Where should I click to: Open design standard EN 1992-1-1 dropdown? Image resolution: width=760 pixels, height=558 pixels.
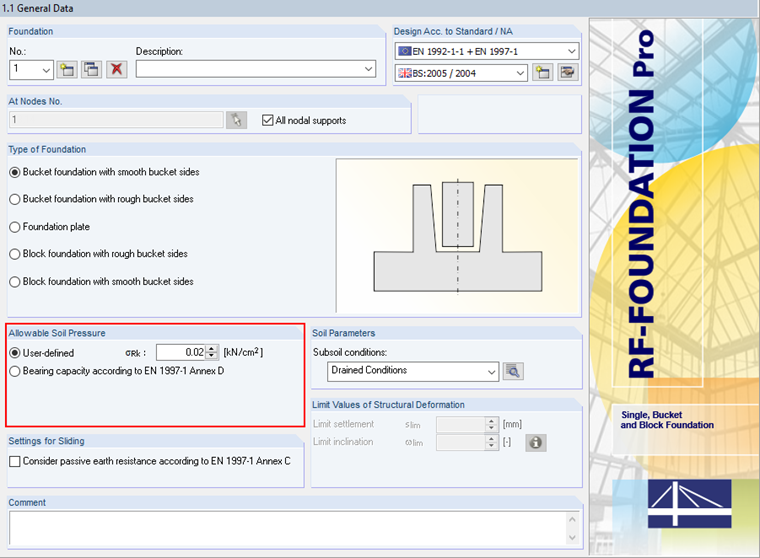tap(571, 51)
